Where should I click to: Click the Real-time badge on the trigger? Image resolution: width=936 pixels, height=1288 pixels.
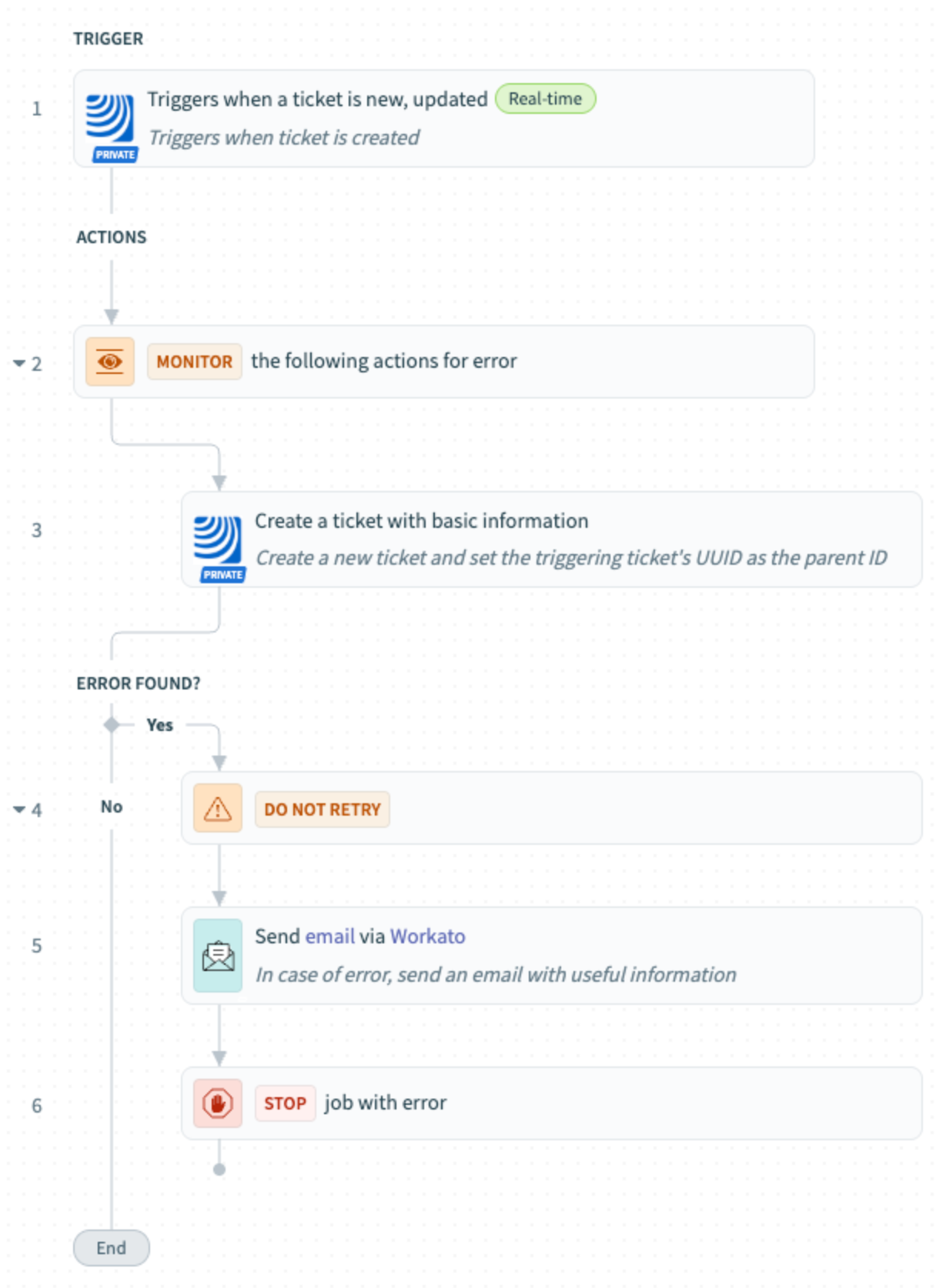click(545, 99)
